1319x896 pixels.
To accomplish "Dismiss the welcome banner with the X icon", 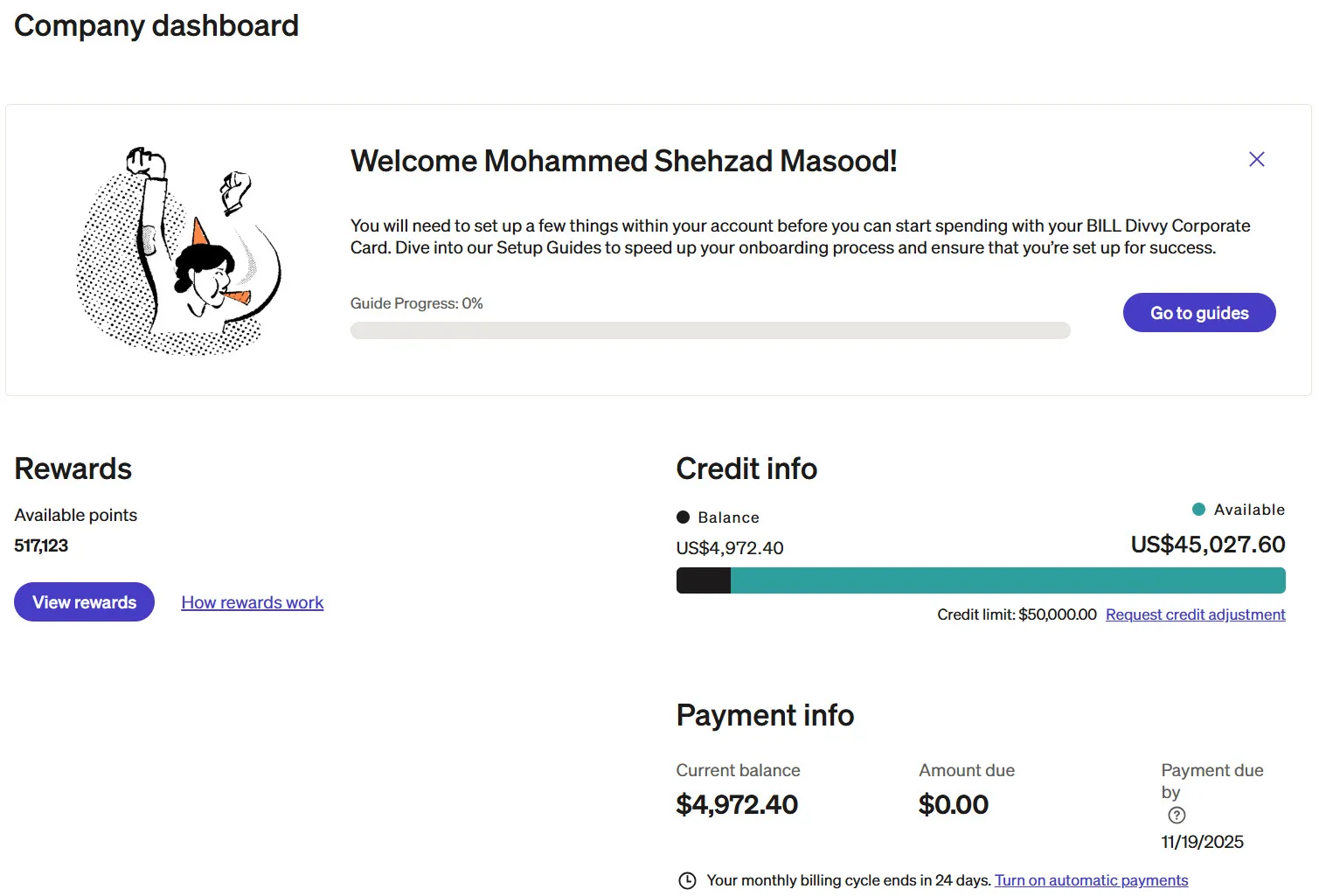I will click(x=1256, y=159).
